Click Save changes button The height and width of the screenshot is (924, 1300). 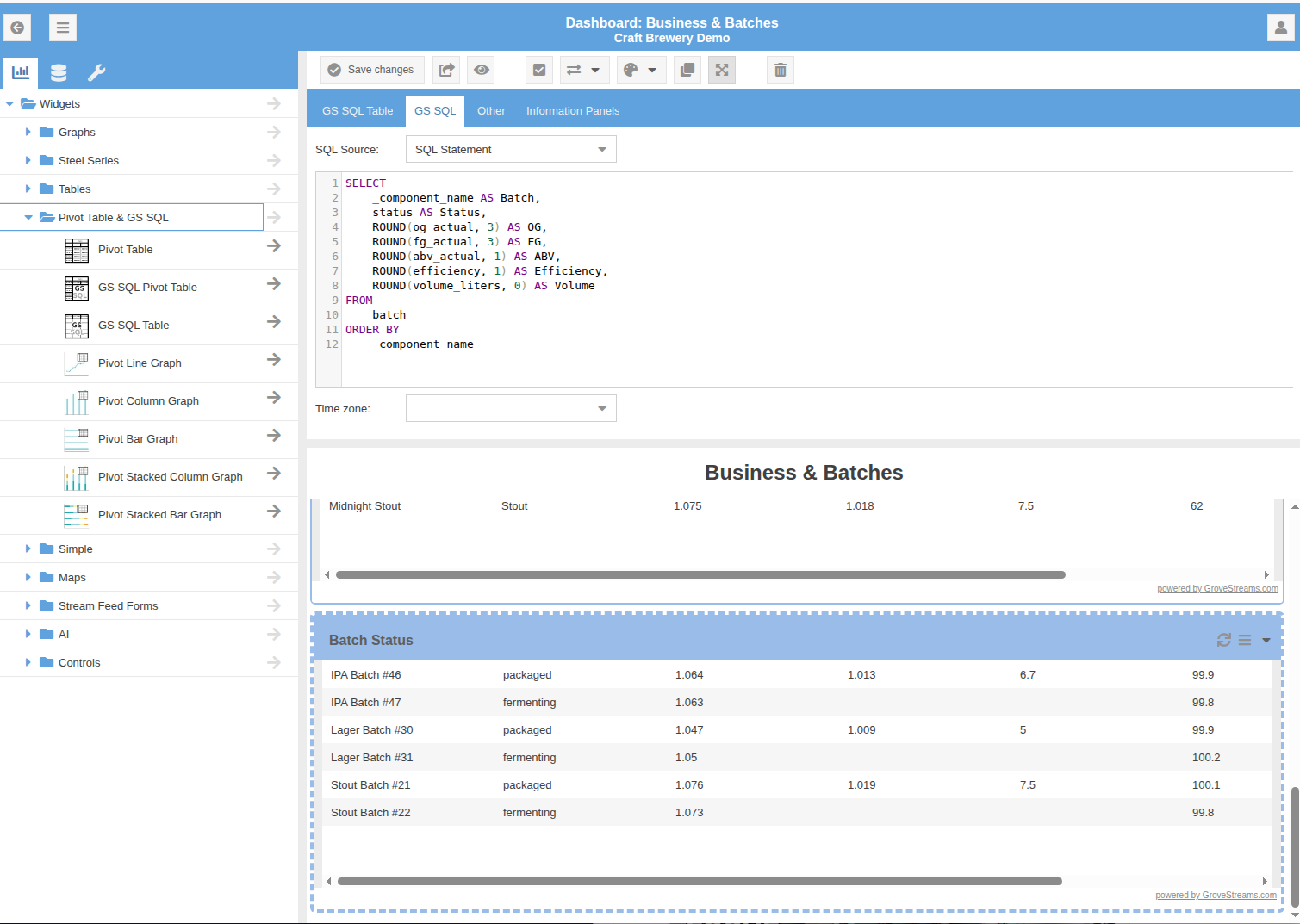[371, 70]
